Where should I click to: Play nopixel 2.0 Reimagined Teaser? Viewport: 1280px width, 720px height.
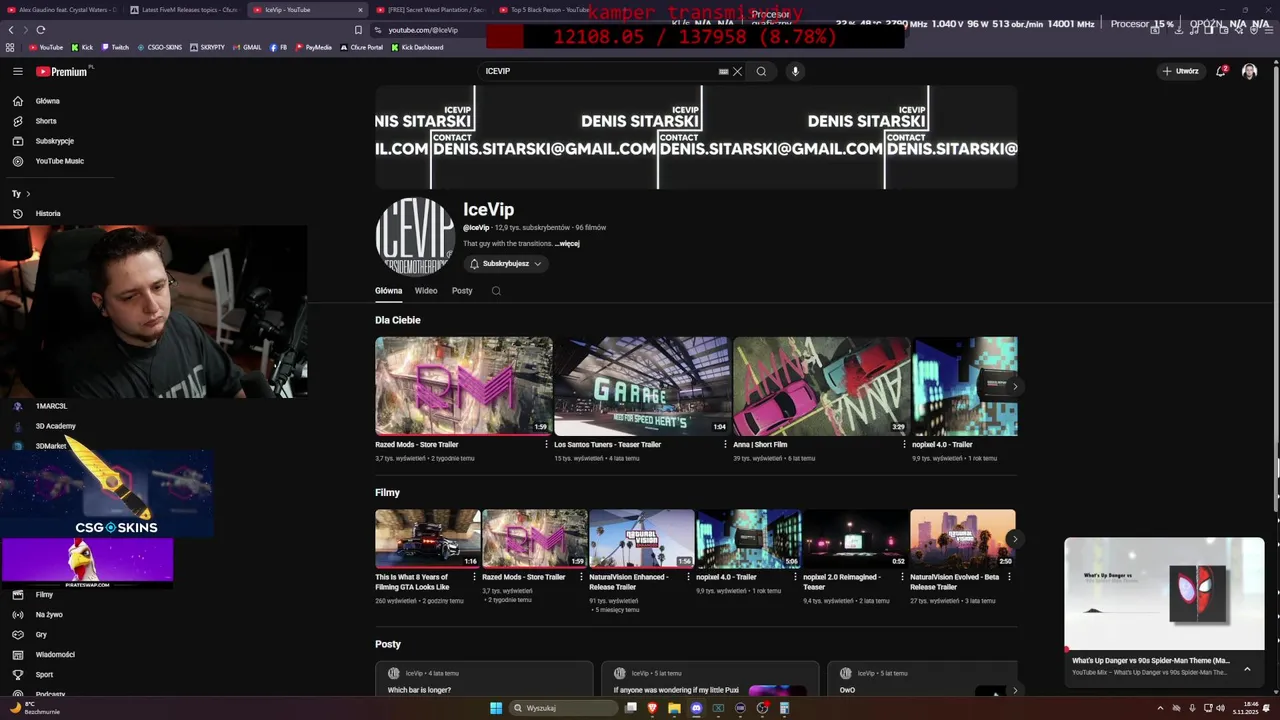856,539
